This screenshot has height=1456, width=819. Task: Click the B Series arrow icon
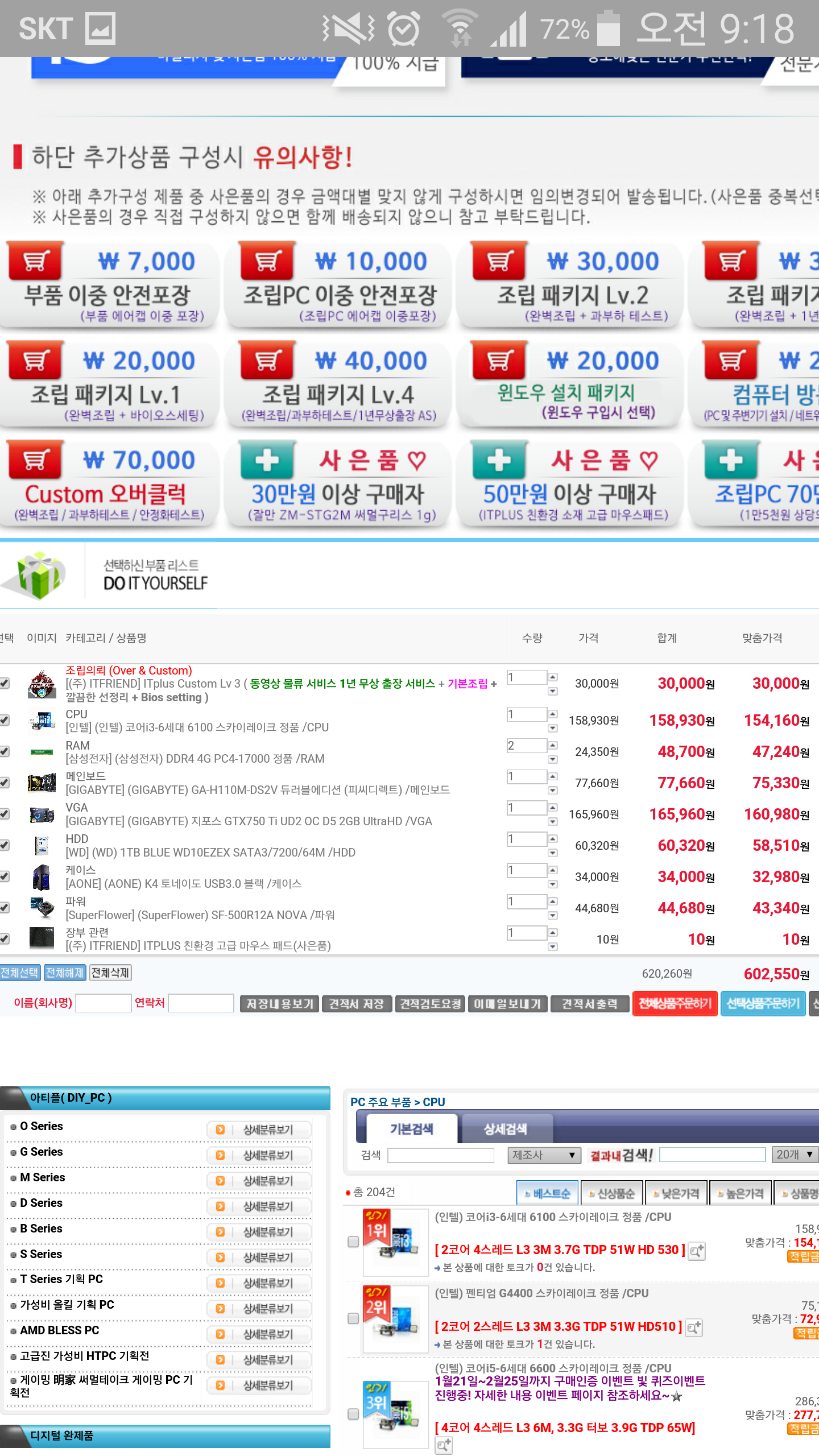[x=220, y=1232]
